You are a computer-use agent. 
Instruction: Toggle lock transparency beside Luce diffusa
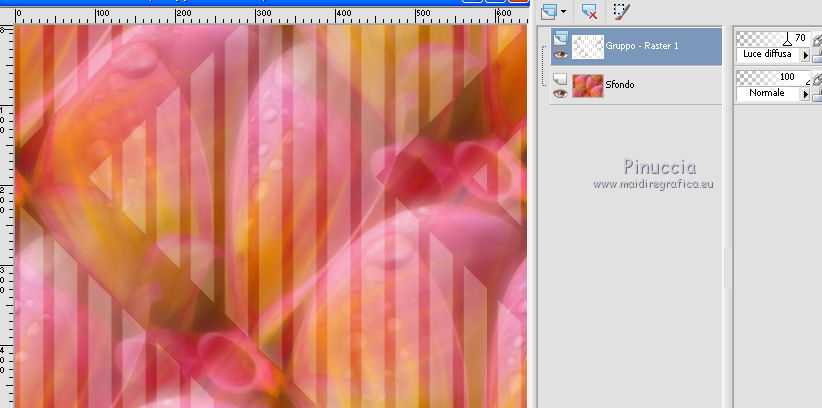pos(817,56)
